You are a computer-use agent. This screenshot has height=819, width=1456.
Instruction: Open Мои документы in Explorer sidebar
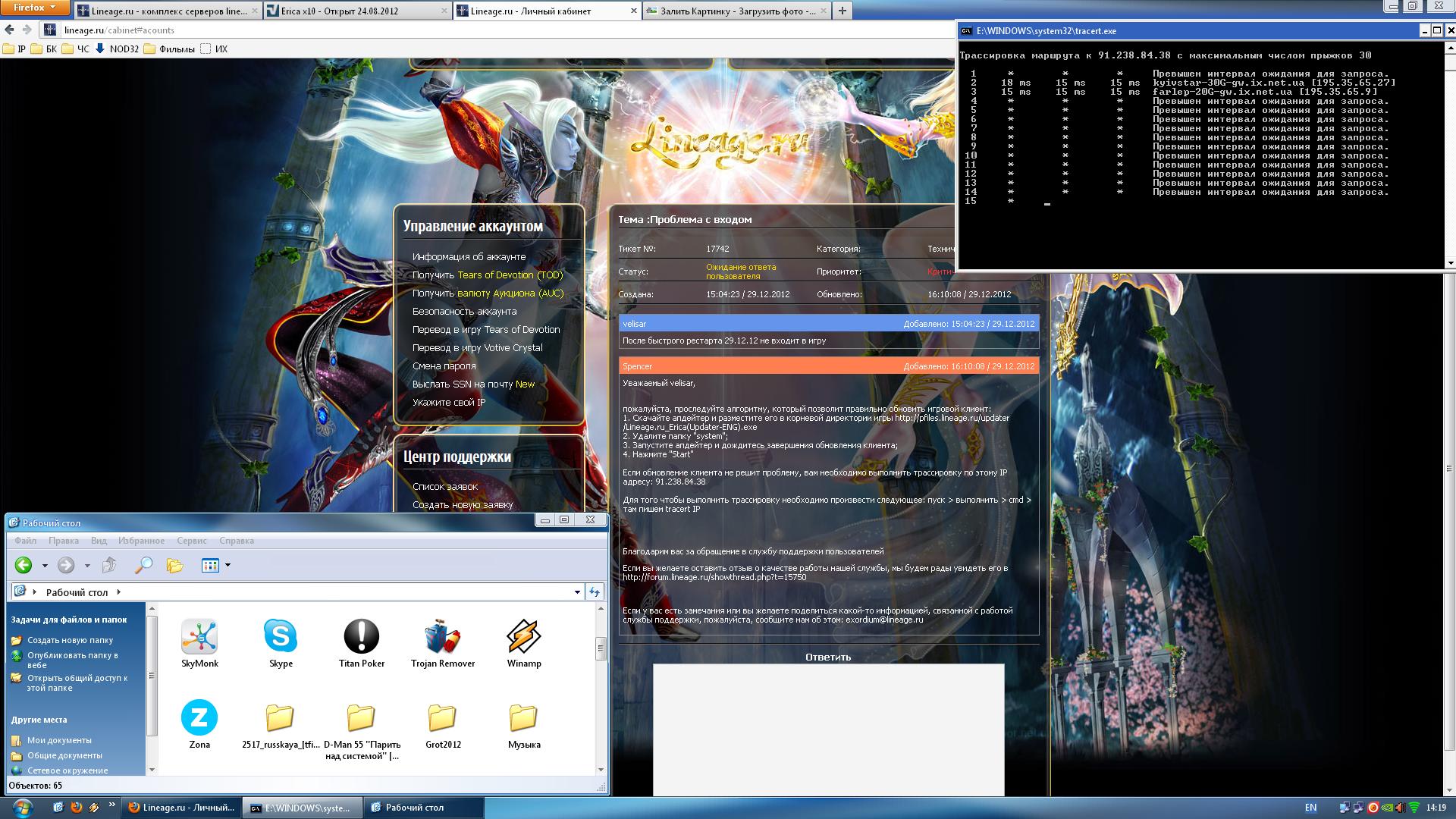(59, 740)
